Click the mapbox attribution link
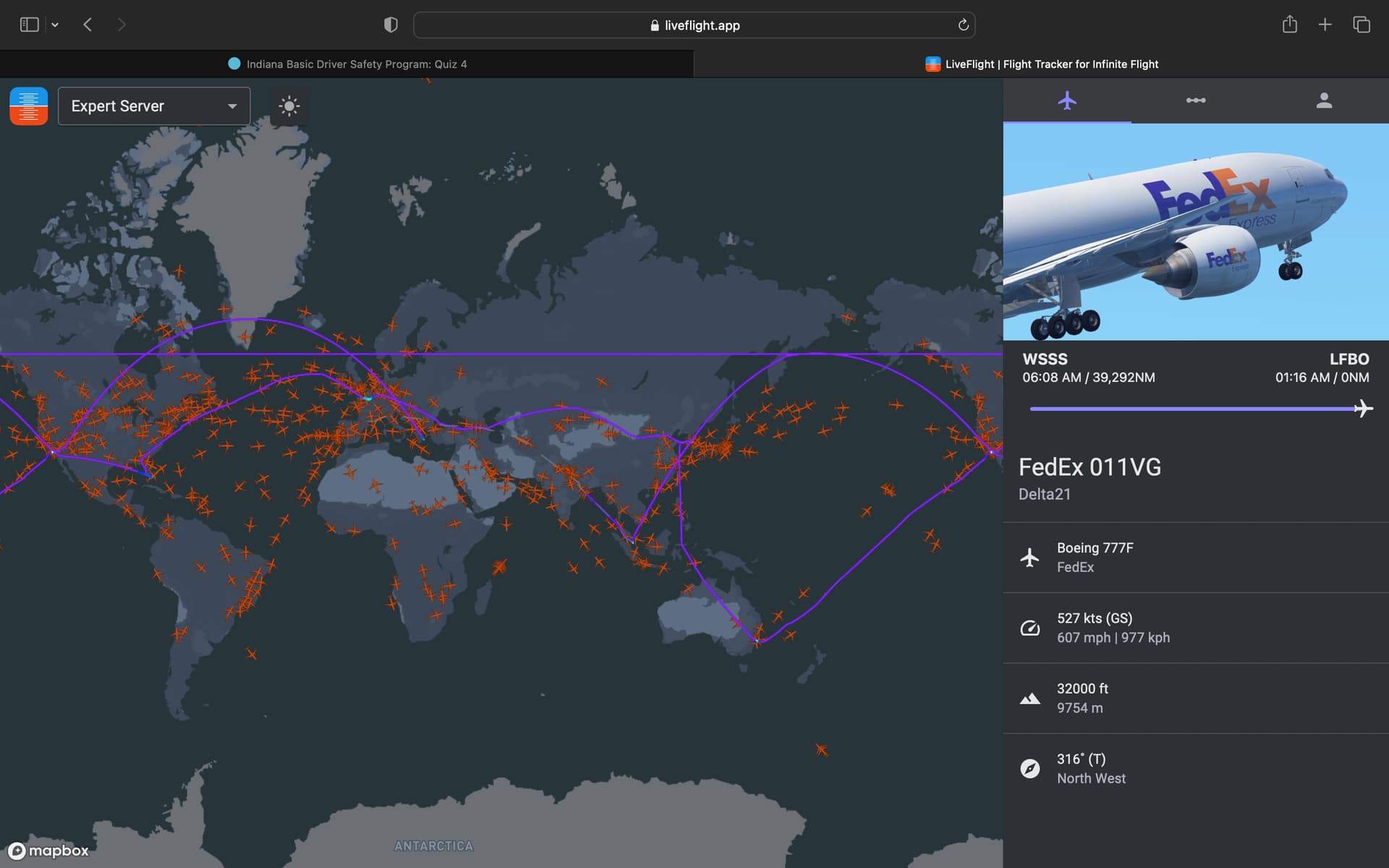Viewport: 1389px width, 868px height. pyautogui.click(x=48, y=851)
